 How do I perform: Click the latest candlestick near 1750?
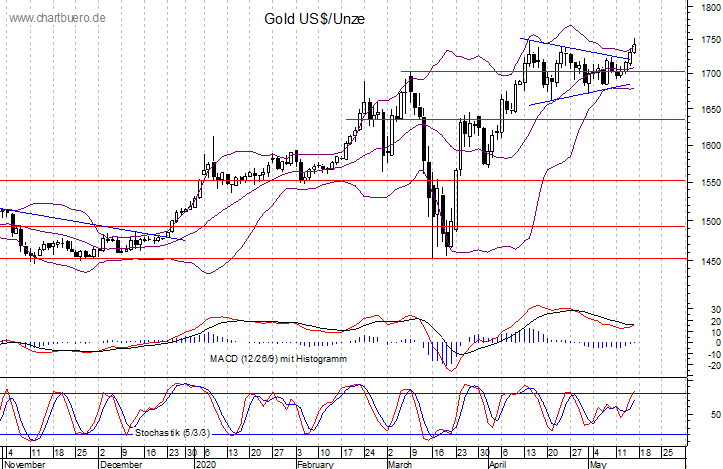pyautogui.click(x=634, y=47)
